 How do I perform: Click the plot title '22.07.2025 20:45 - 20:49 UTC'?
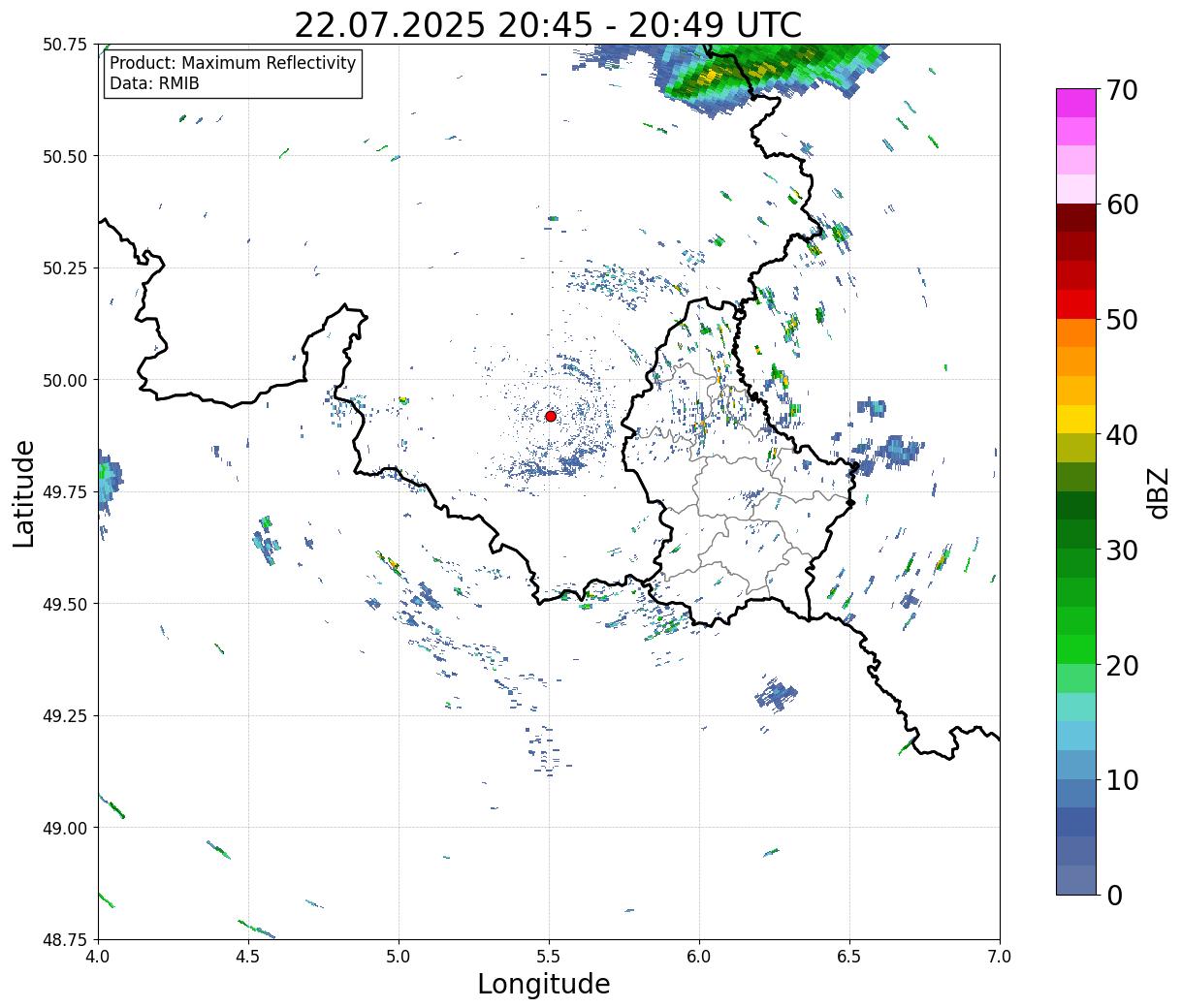click(x=548, y=24)
